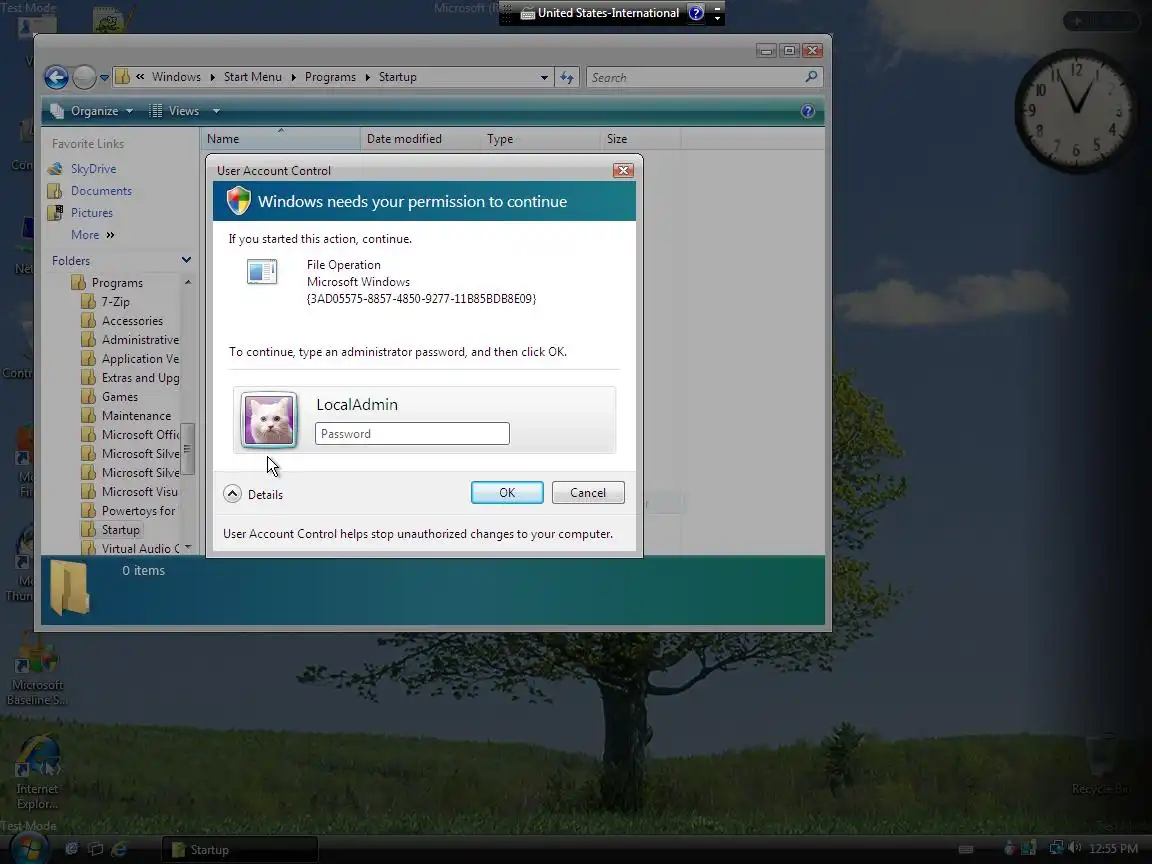Click the Programs breadcrumb segment
1152x864 pixels.
(330, 77)
